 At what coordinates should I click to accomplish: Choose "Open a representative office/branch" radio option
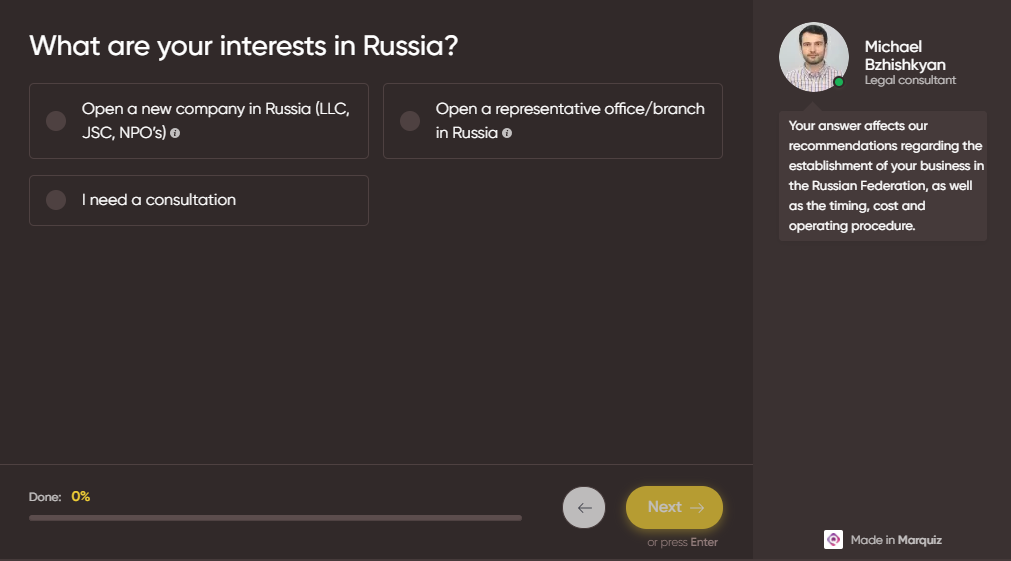click(410, 121)
